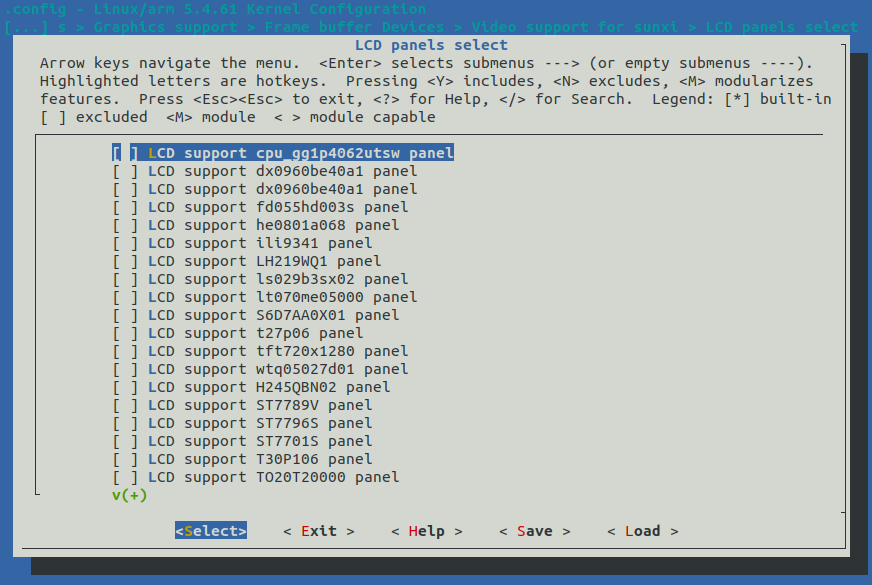Pick the tft720x1280 panel entry
The height and width of the screenshot is (585, 872).
point(277,351)
